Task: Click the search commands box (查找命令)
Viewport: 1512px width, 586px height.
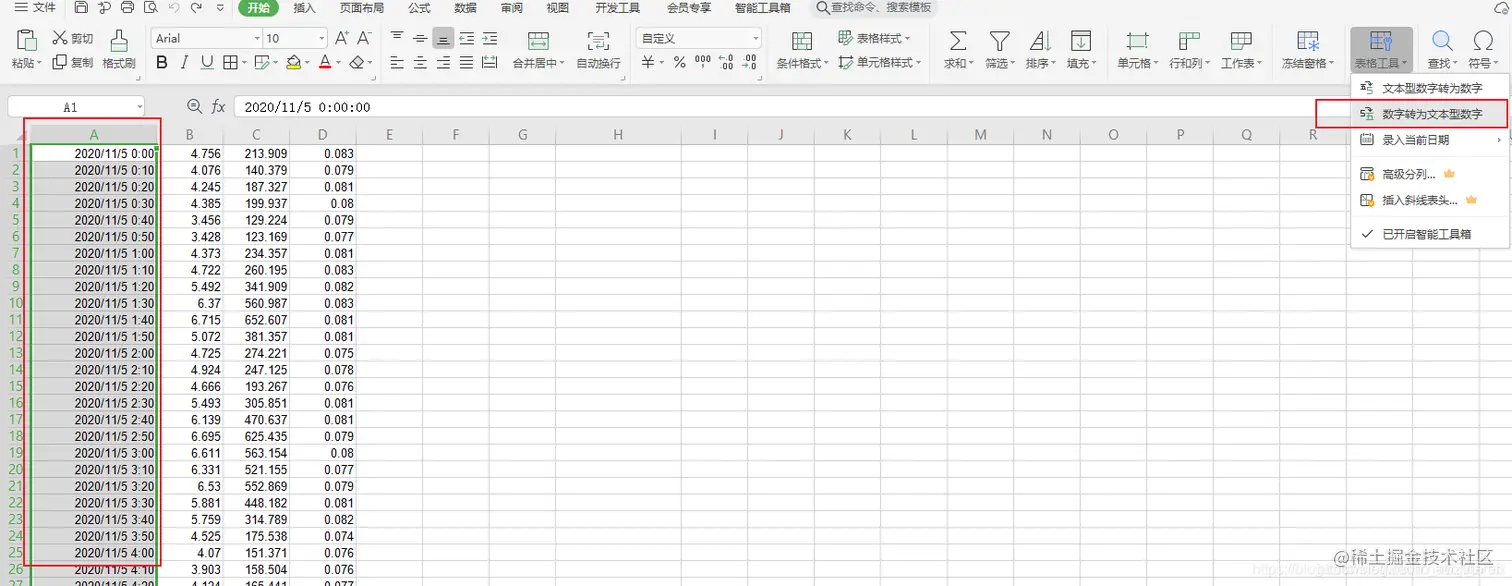Action: [x=873, y=8]
